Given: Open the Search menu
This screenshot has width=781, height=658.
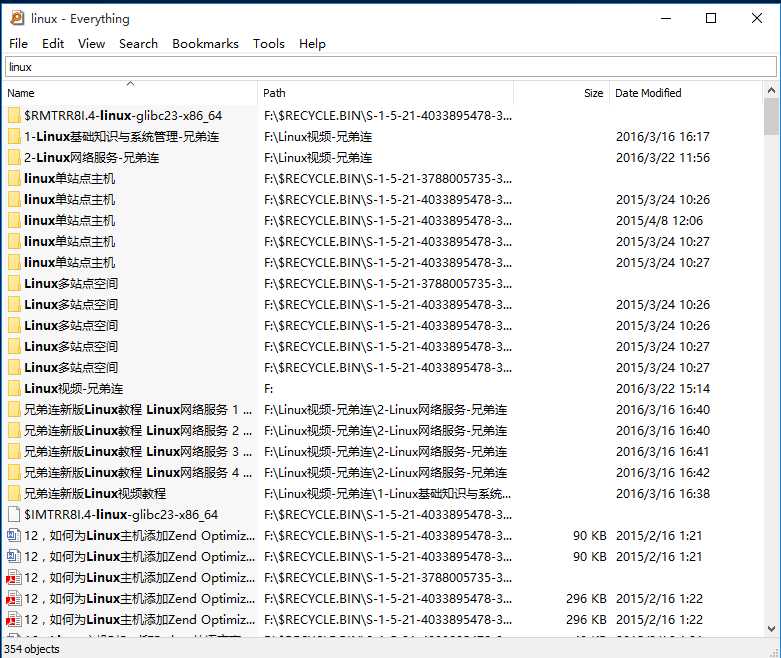Looking at the screenshot, I should (138, 44).
